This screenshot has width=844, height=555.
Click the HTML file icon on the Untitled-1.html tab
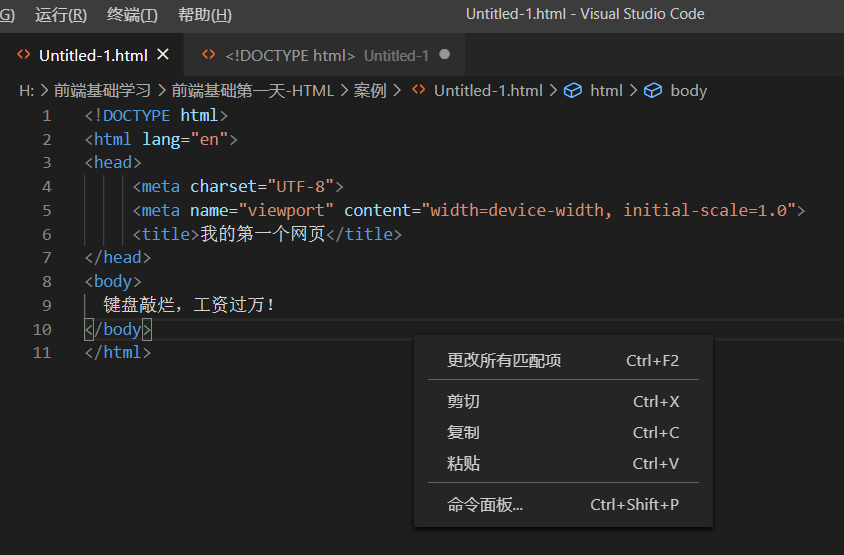click(x=24, y=55)
